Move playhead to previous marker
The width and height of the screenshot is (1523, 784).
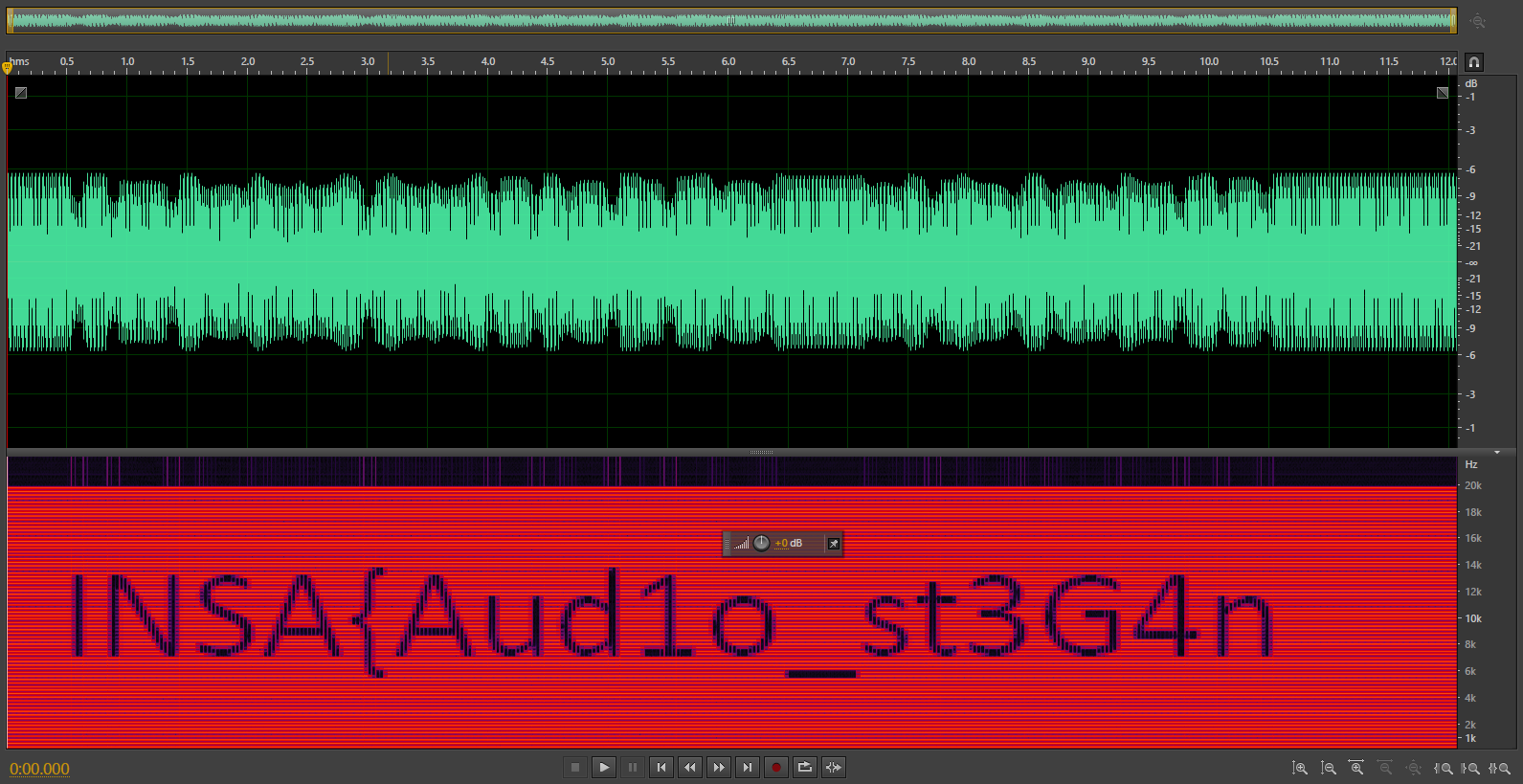(x=661, y=767)
